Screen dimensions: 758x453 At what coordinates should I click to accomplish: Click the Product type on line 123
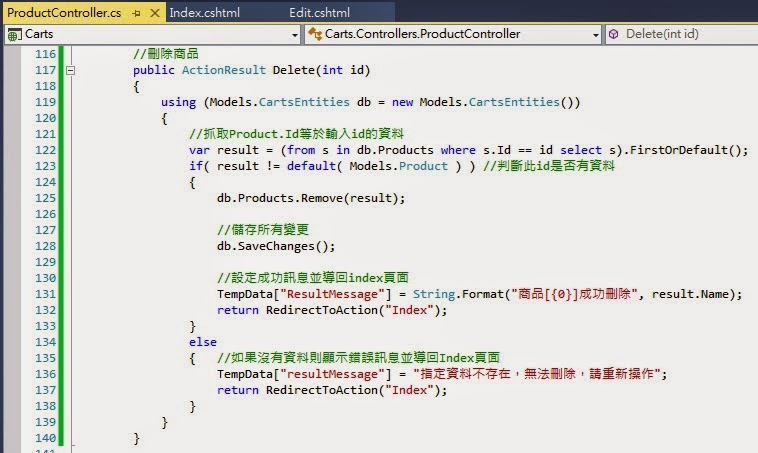423,166
